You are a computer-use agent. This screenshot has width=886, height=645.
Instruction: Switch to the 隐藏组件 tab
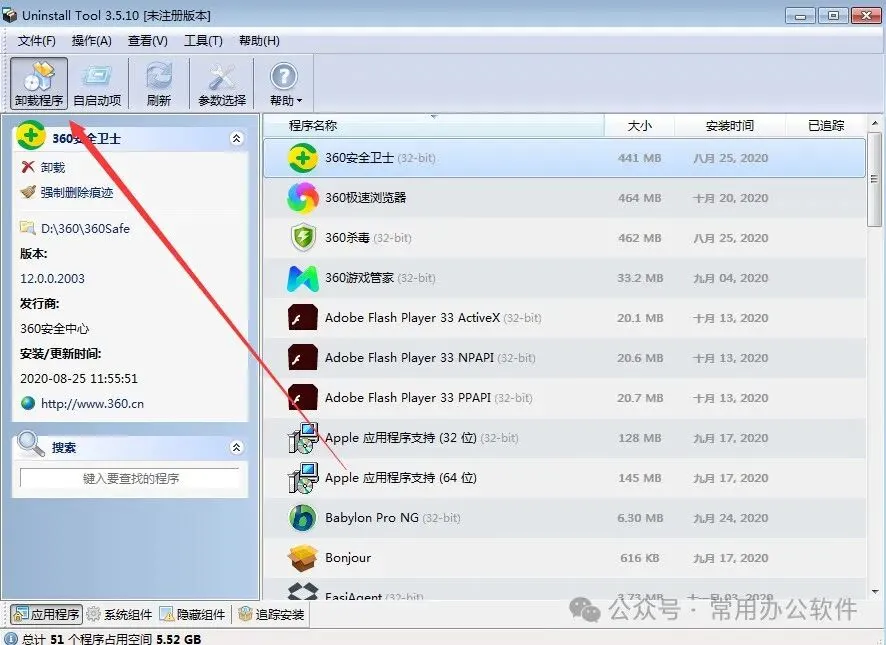coord(193,614)
